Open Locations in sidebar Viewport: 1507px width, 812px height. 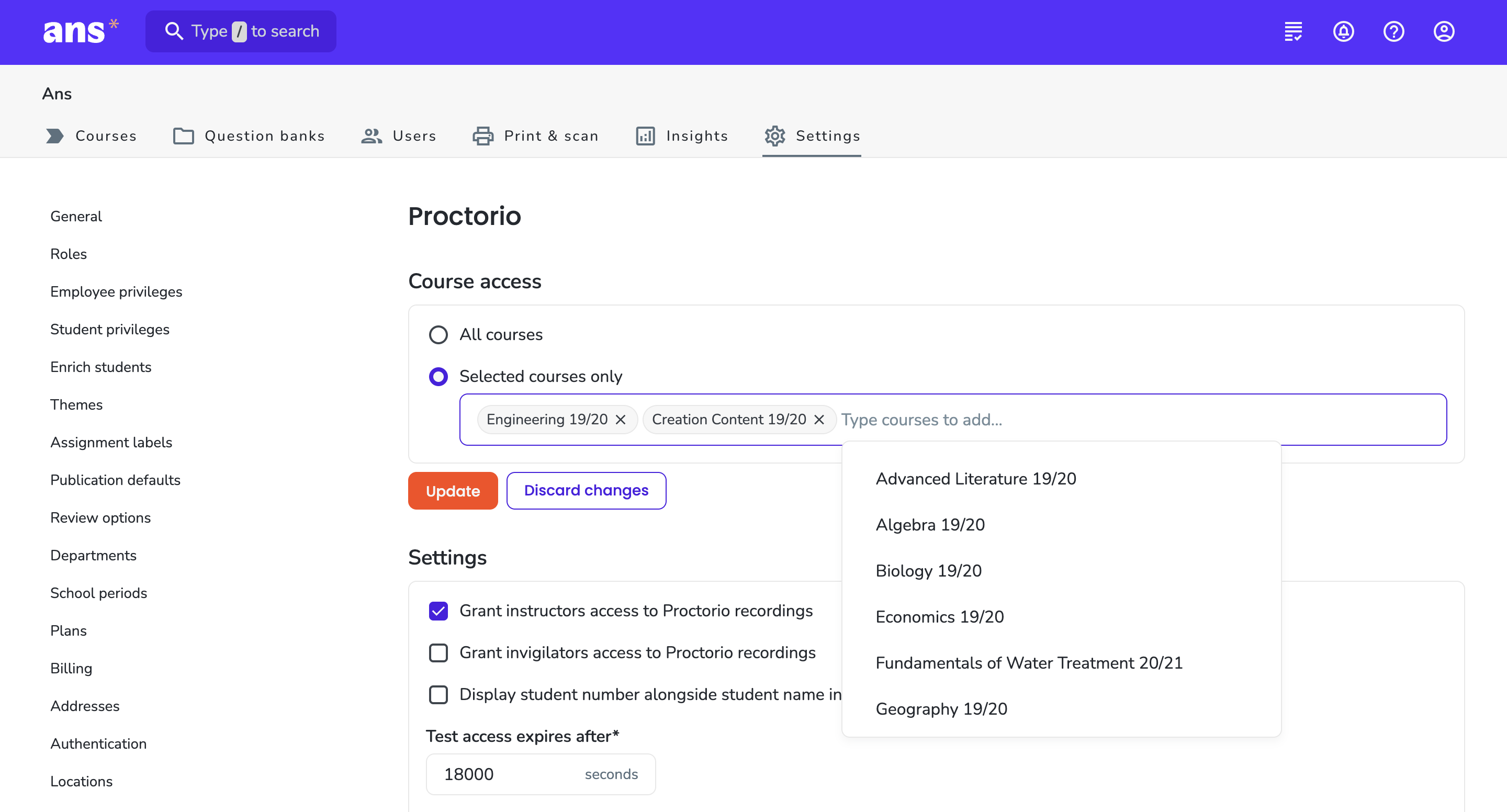[81, 782]
